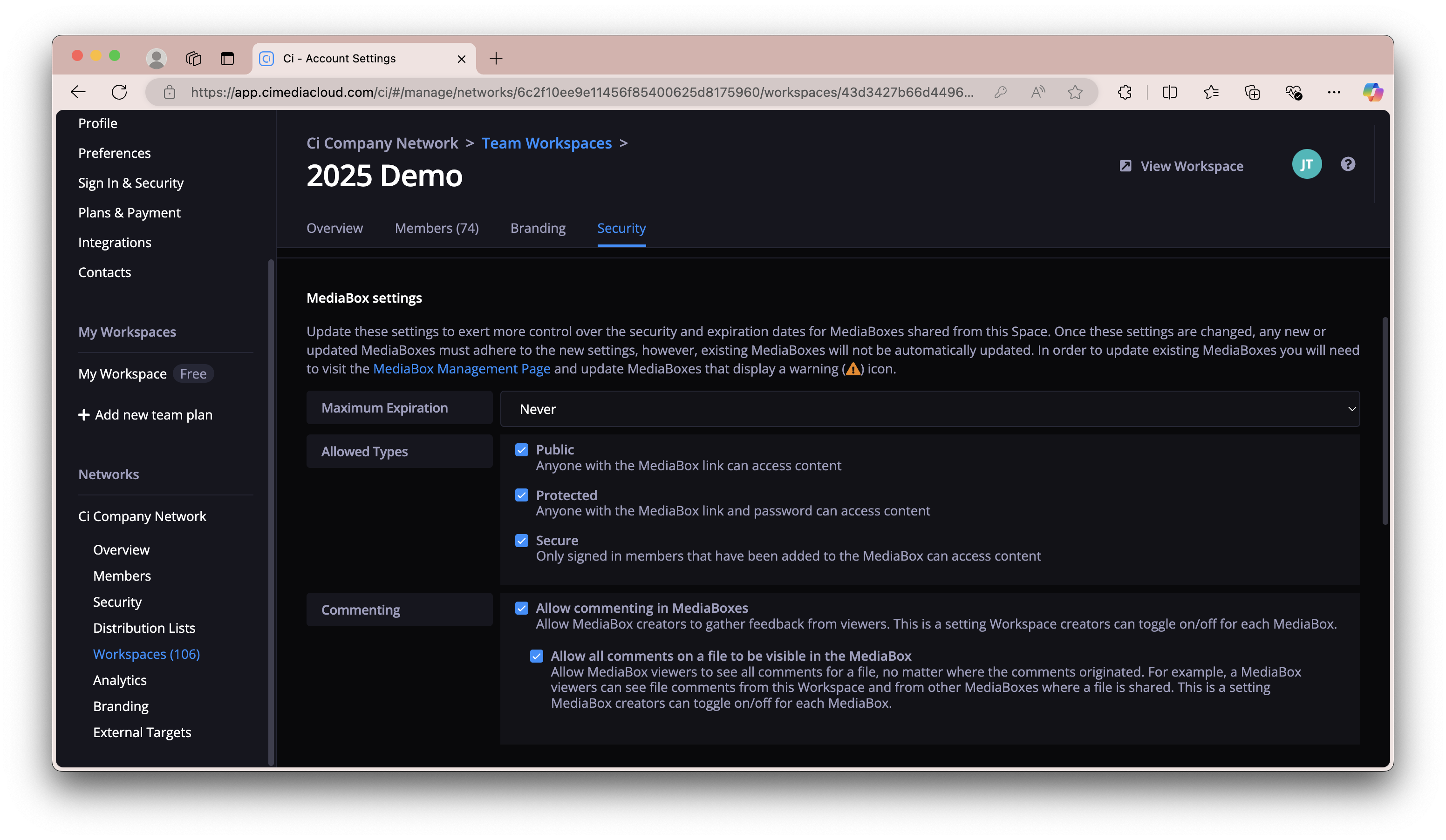
Task: Open the browser more options menu
Action: coord(1334,92)
